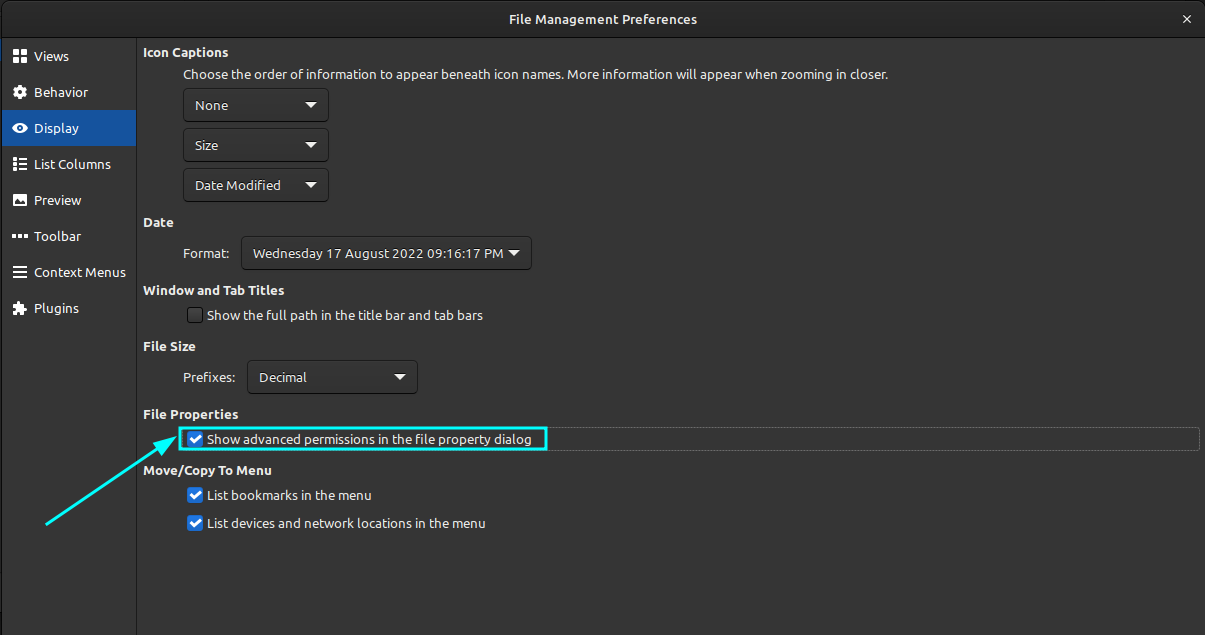Click the Behavior gear icon
Screen dimensions: 1205x635
19,92
